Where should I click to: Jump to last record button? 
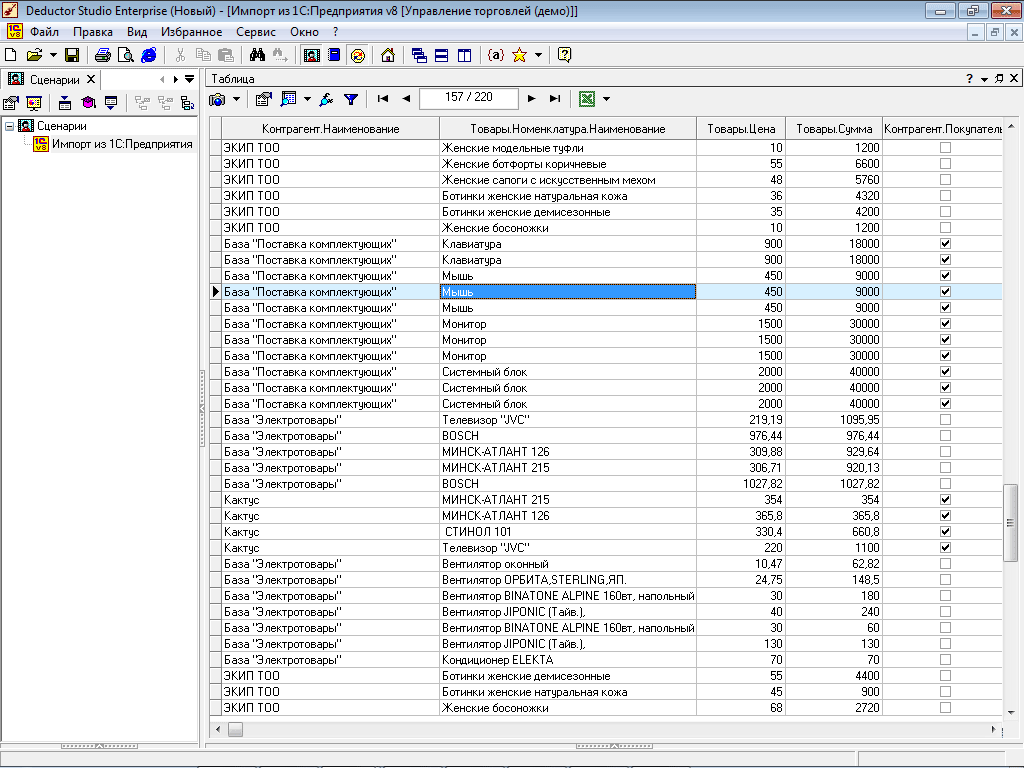[554, 99]
